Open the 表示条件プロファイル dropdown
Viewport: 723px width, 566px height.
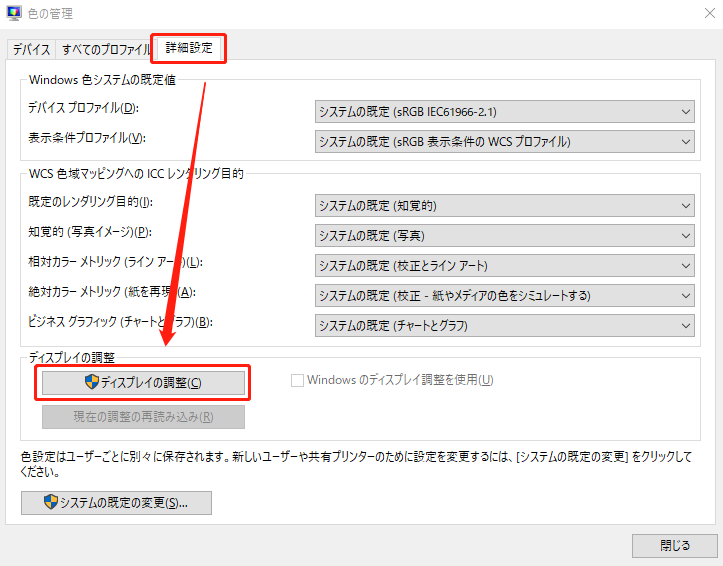504,142
